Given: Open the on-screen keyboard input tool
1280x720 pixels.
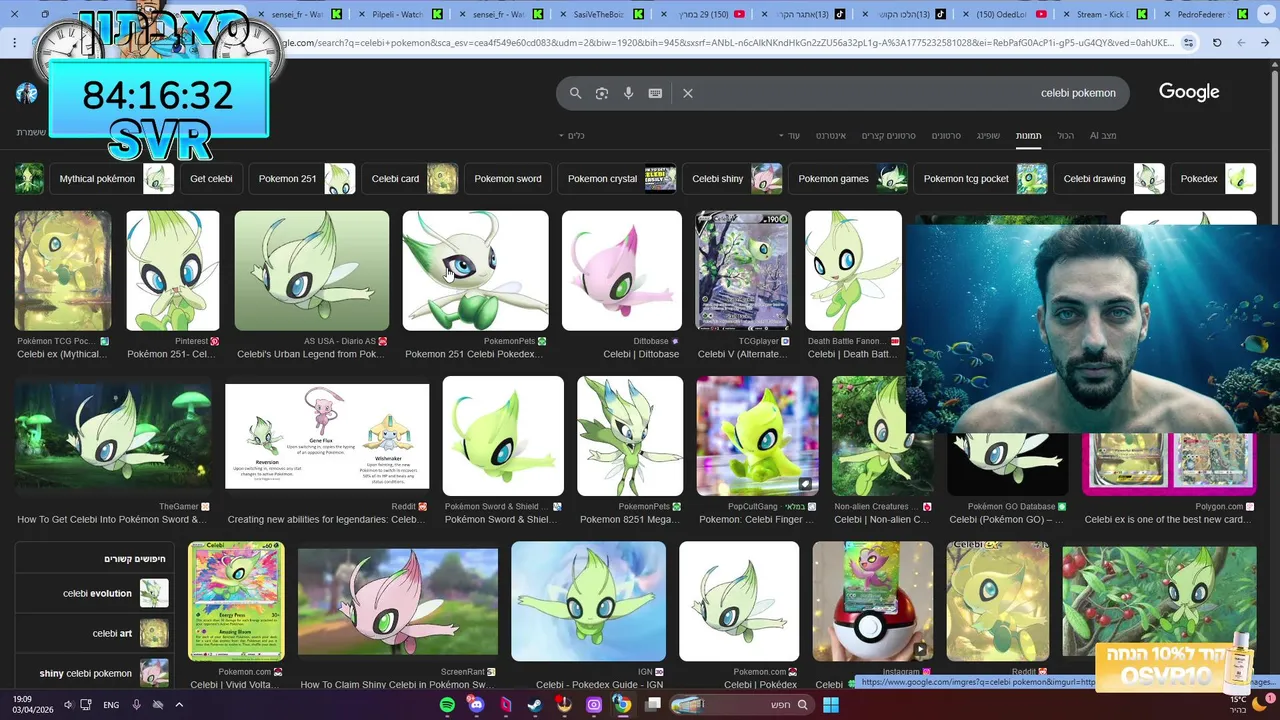Looking at the screenshot, I should tap(655, 93).
